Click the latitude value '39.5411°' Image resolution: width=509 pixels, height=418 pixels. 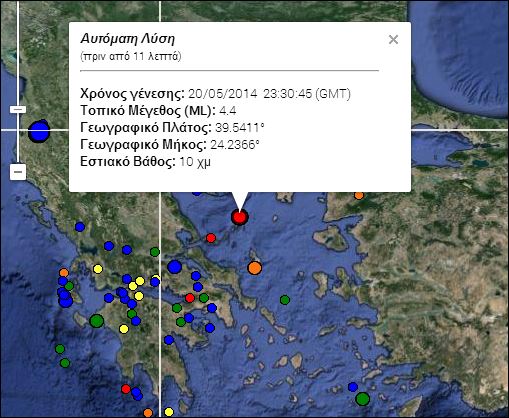pyautogui.click(x=240, y=128)
